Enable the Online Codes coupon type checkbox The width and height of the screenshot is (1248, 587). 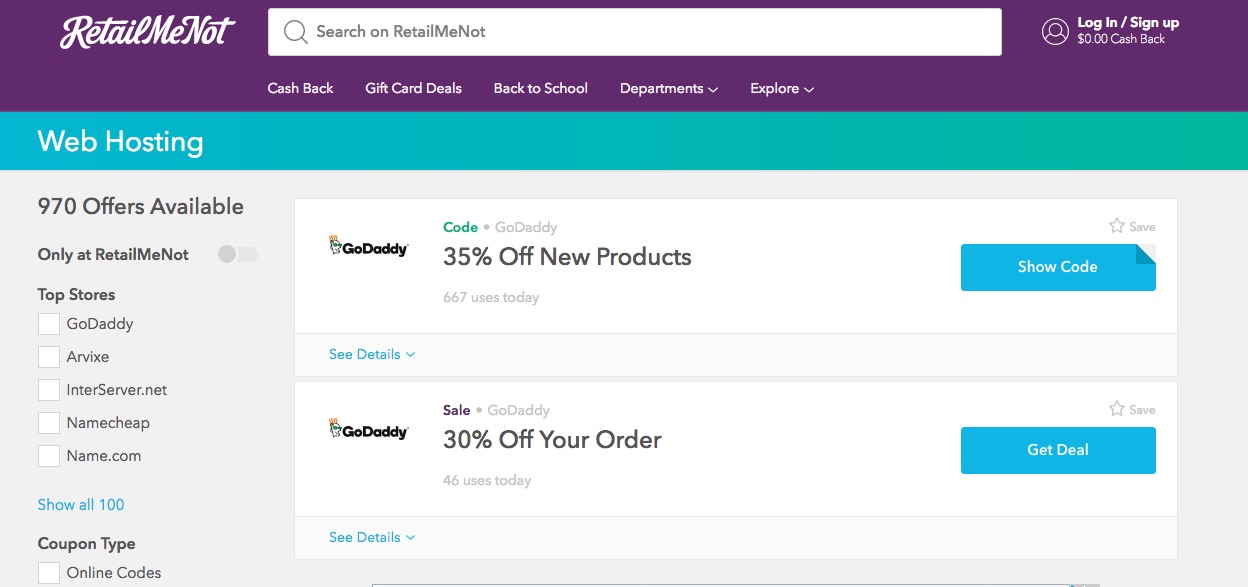(49, 573)
